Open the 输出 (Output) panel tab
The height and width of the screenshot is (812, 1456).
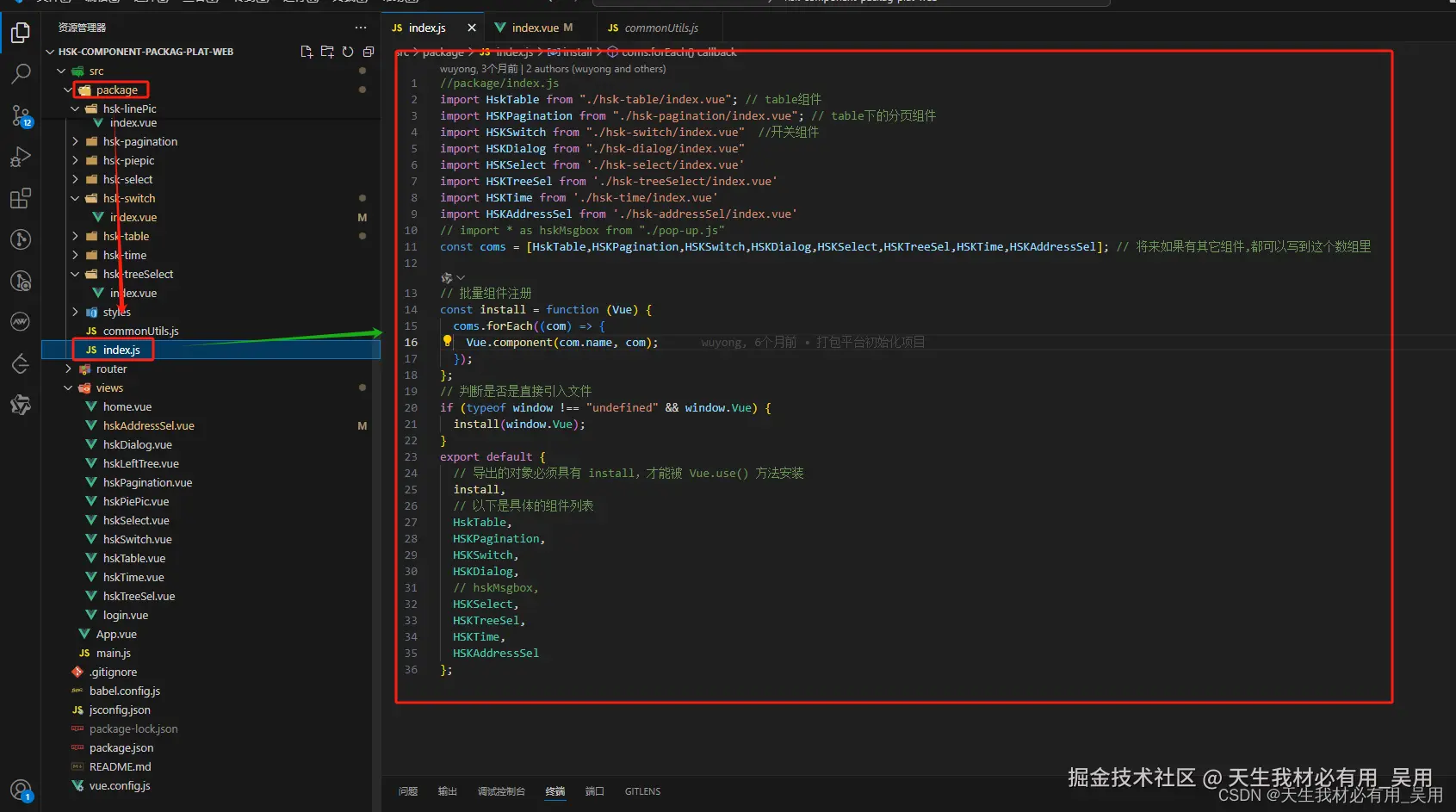(x=448, y=791)
